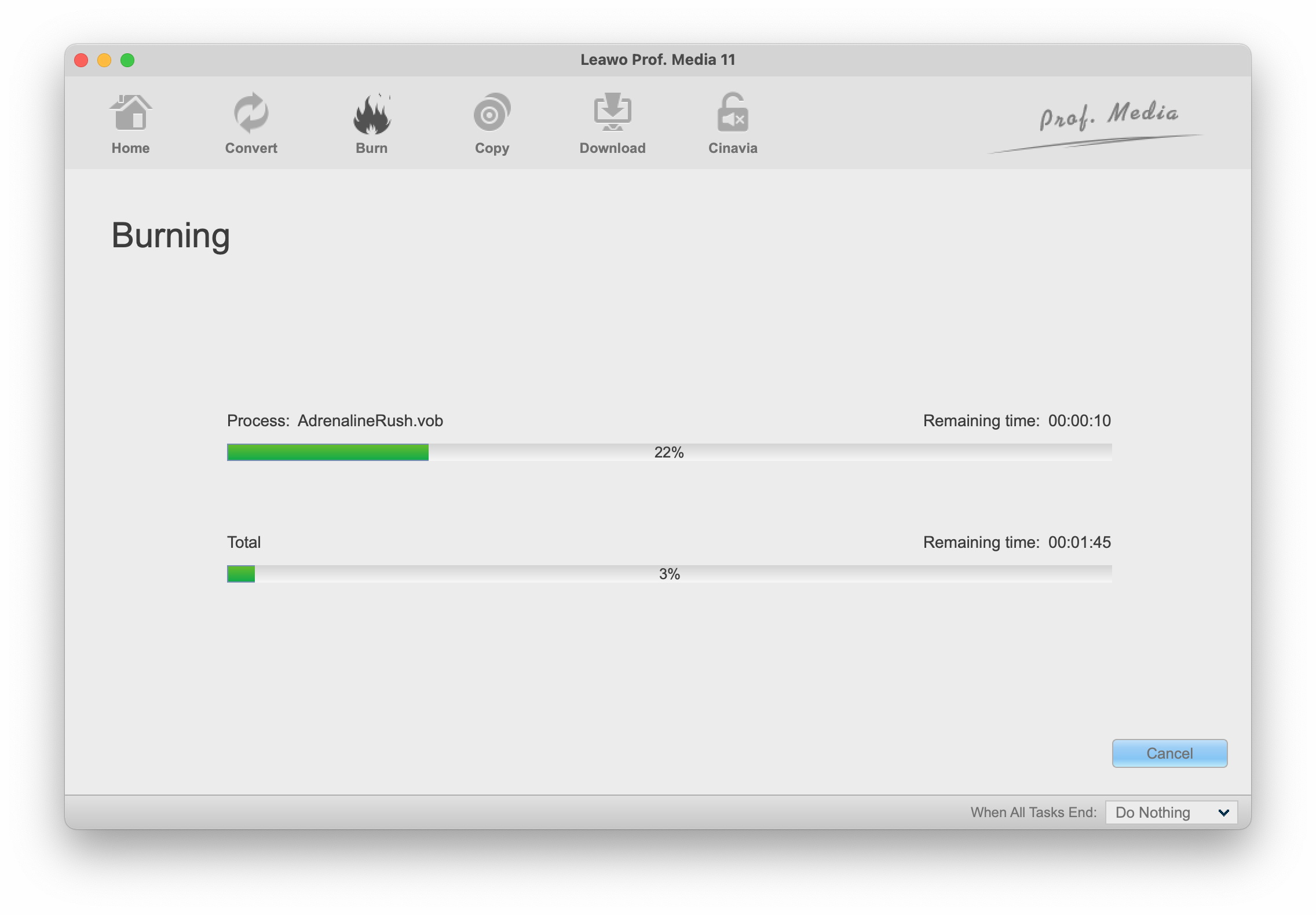Viewport: 1316px width, 915px height.
Task: Click the Burning heading
Action: 171,236
